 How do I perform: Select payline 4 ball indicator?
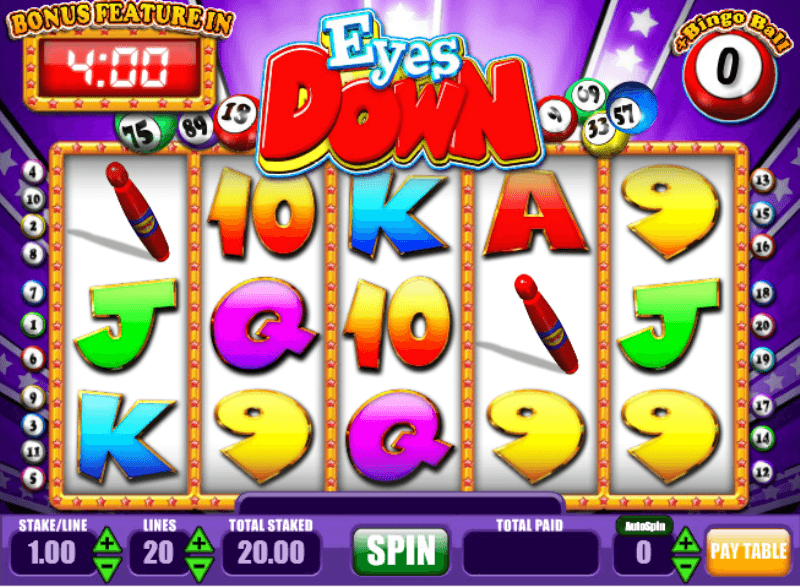click(33, 172)
